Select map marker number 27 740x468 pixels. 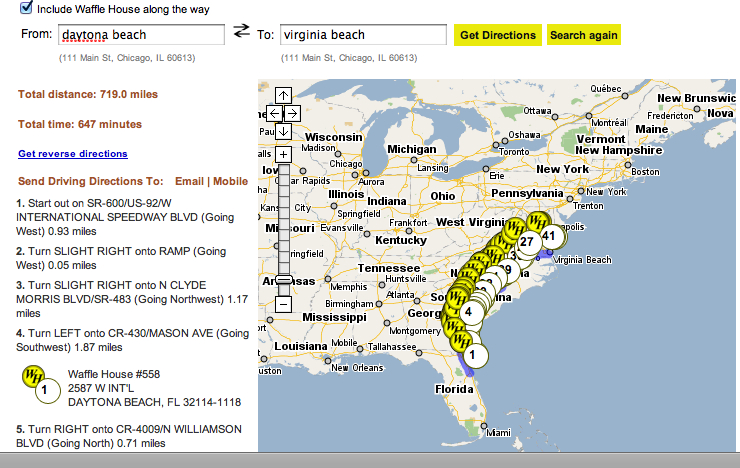(x=529, y=241)
